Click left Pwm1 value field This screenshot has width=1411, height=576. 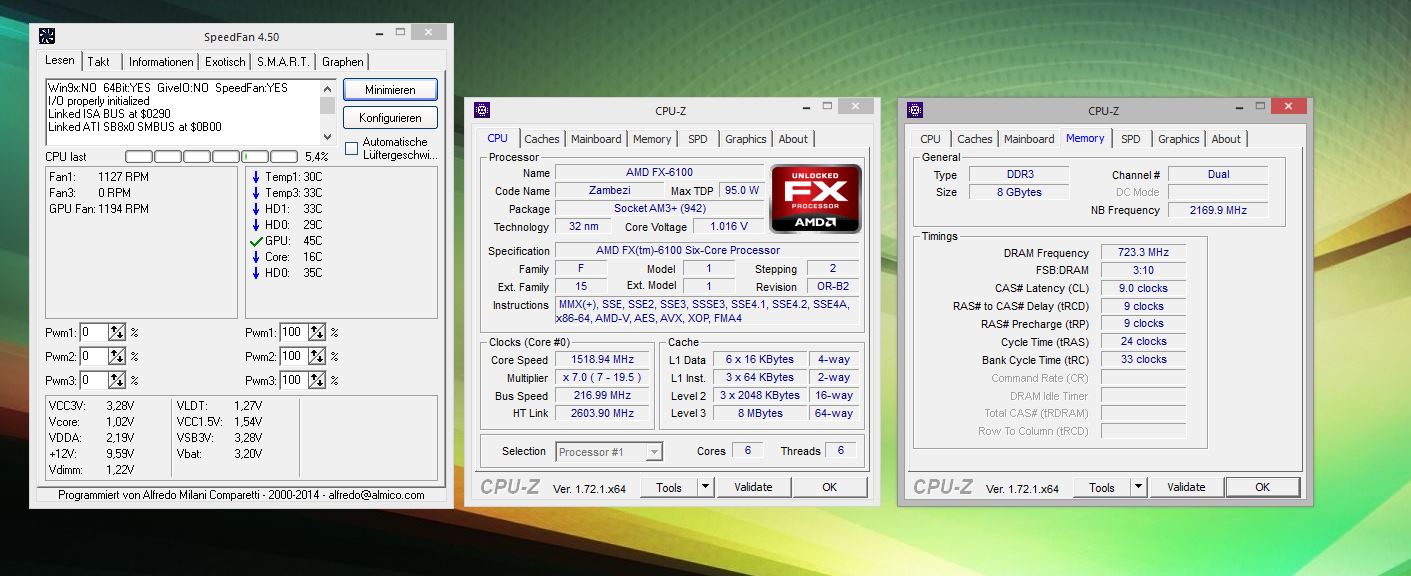click(x=94, y=332)
